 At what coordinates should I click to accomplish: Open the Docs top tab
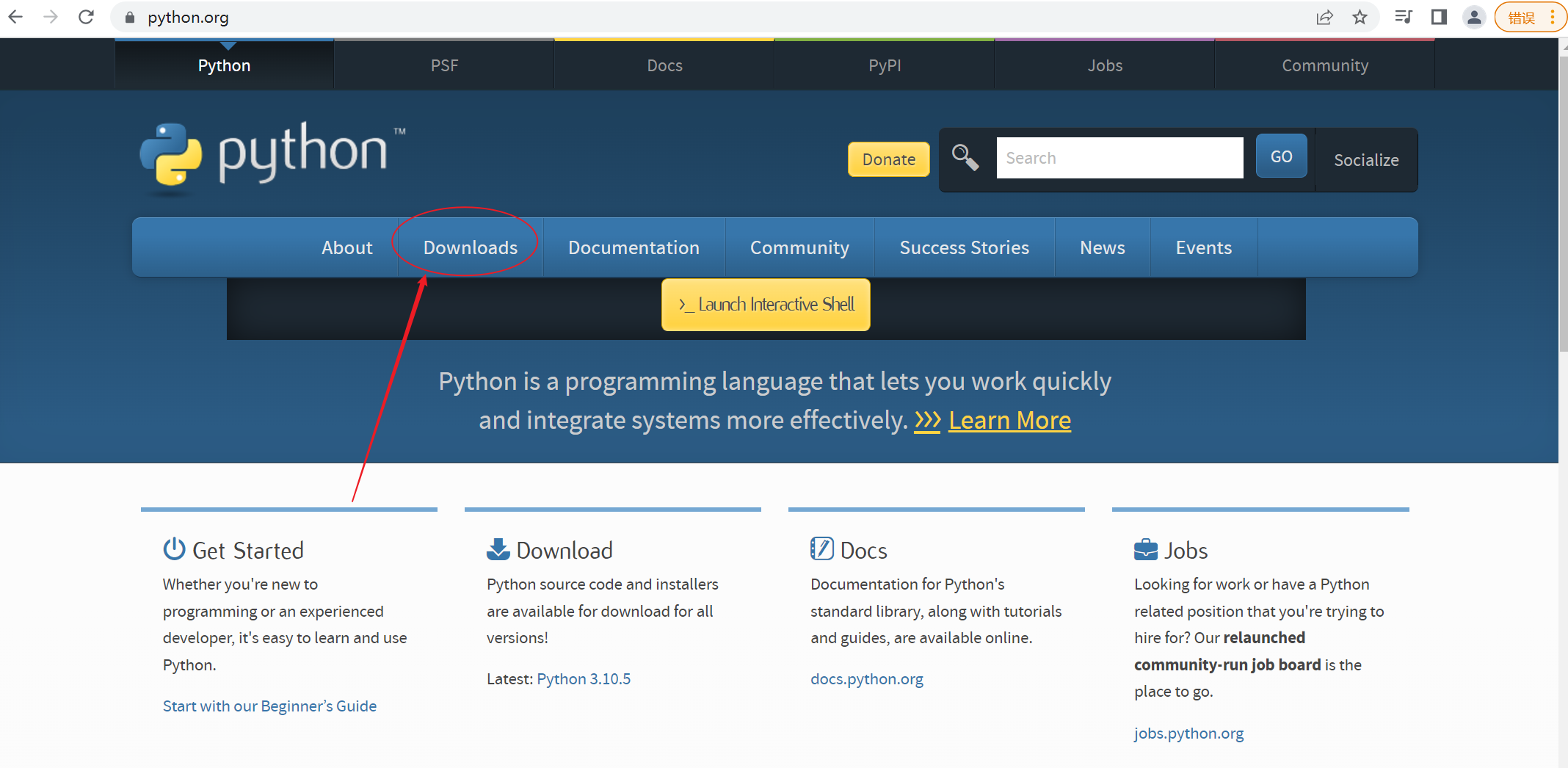664,65
